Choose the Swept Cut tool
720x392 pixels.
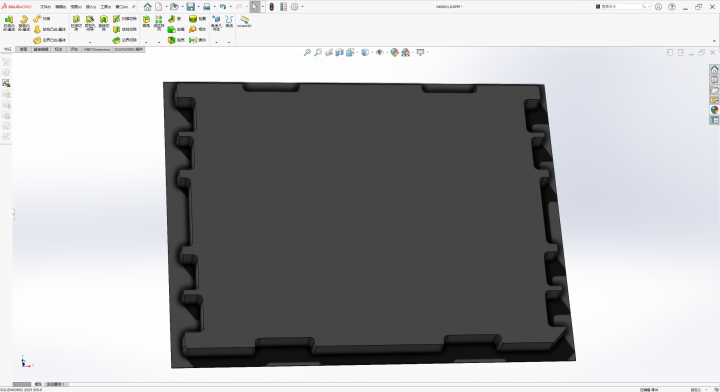coord(125,18)
